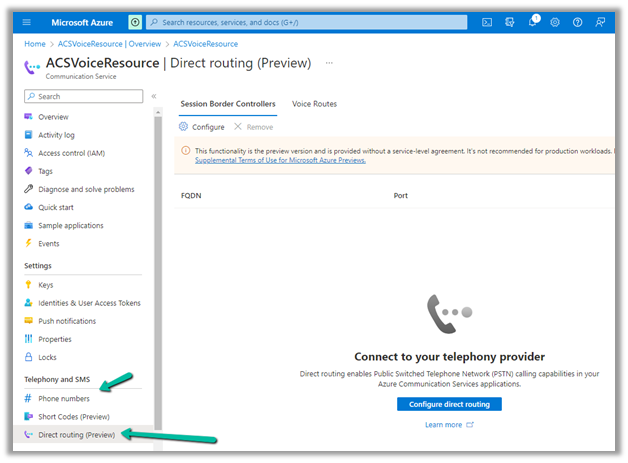Viewport: 628px width, 463px height.
Task: Click the Short Codes (Preview) icon
Action: coord(28,416)
